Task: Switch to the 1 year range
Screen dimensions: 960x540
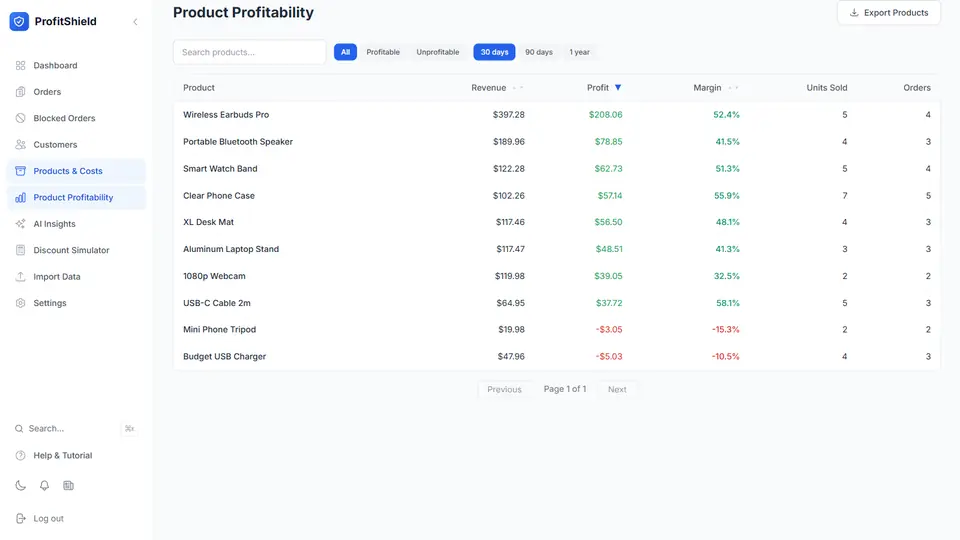Action: (579, 52)
